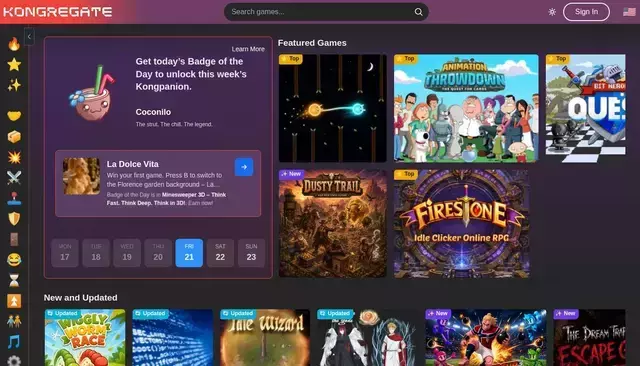
Task: Open the fire (hot games) sidebar icon
Action: (14, 44)
